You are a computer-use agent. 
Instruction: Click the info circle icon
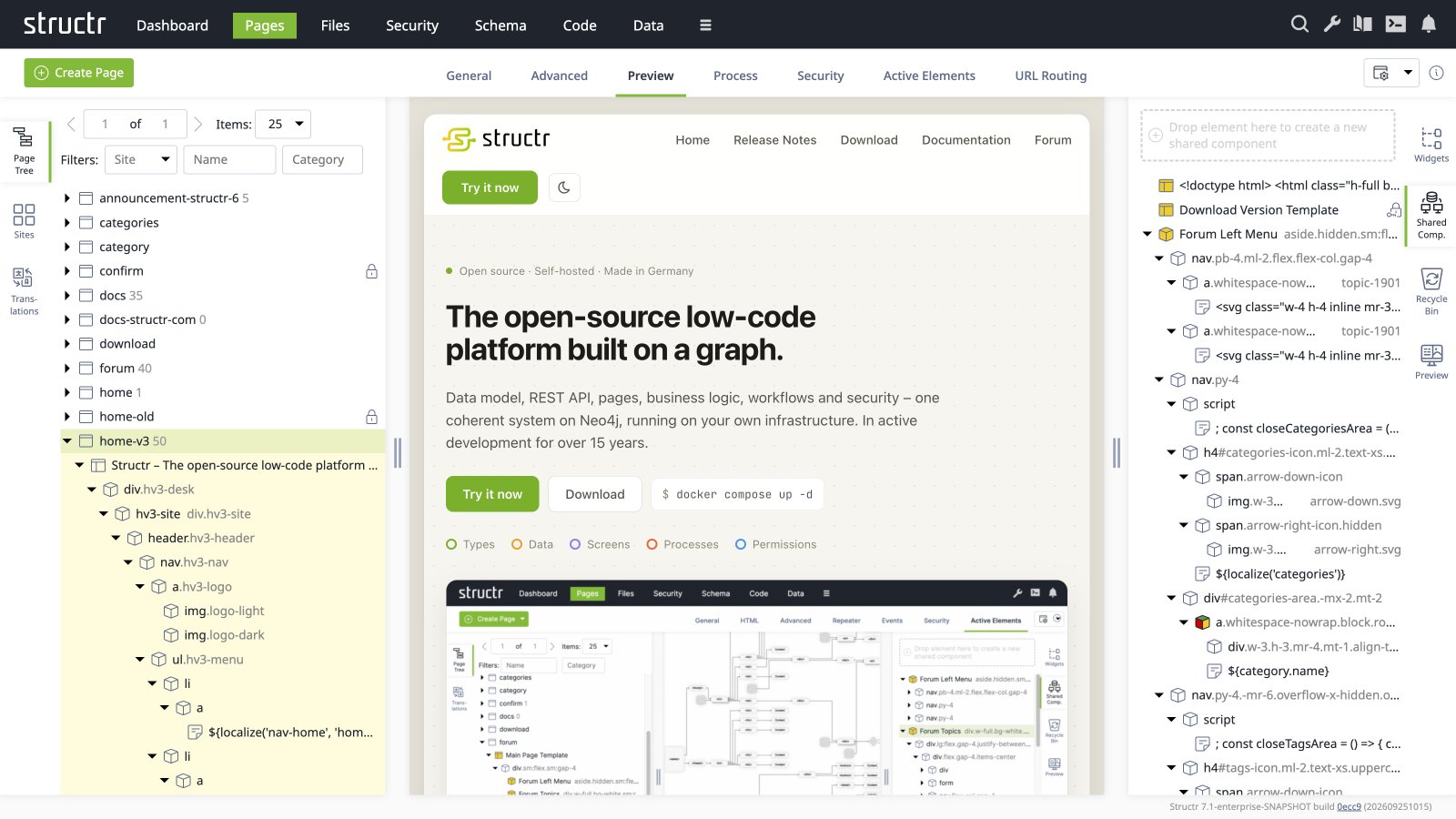point(1436,73)
